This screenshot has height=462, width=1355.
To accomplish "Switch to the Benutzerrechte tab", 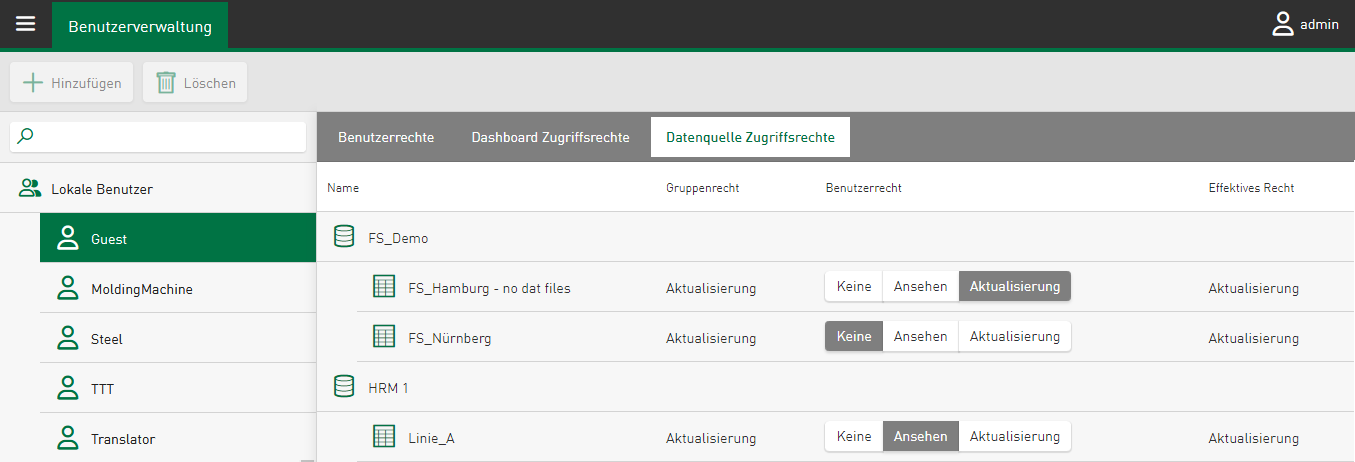I will pyautogui.click(x=386, y=137).
